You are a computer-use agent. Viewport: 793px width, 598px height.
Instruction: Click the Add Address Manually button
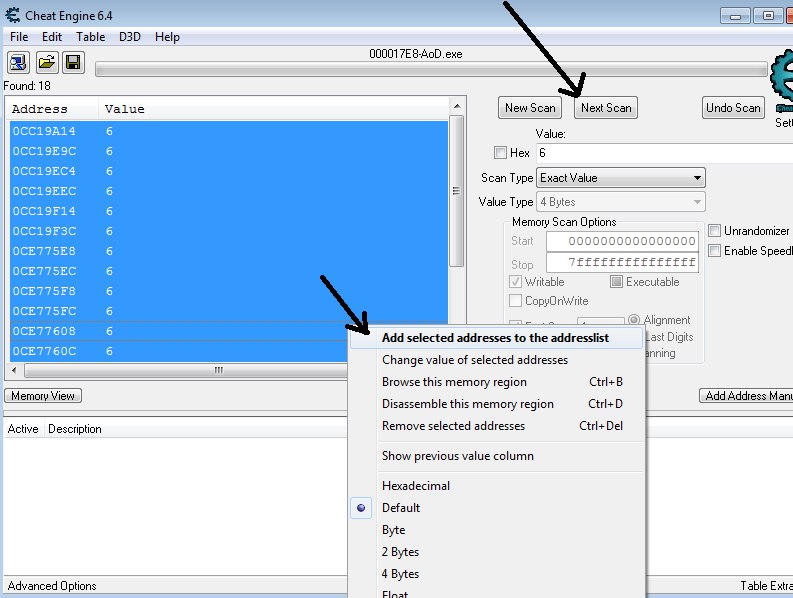(x=746, y=396)
